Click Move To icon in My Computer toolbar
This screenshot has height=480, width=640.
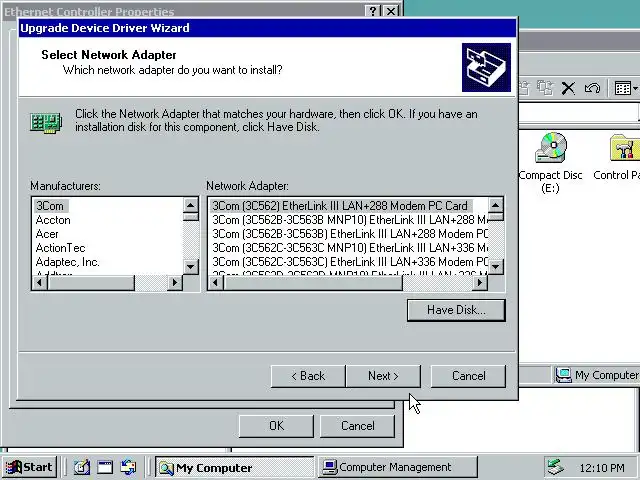(x=524, y=88)
